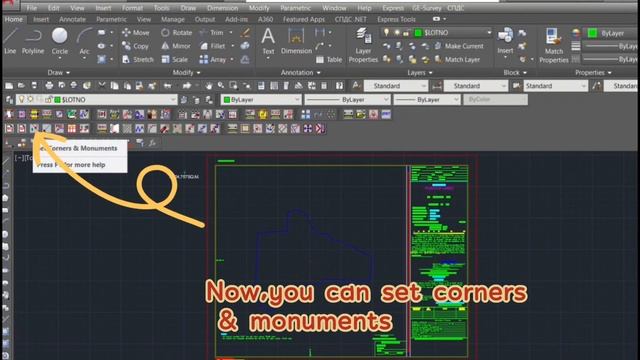Open the Parametric menu in menu bar
The image size is (640, 360).
(x=296, y=8)
